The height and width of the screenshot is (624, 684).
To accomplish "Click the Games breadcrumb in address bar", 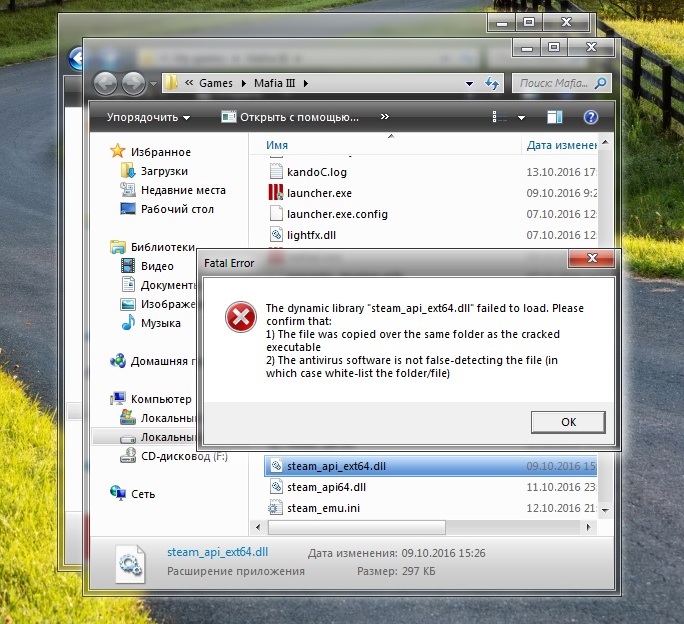I will point(215,83).
